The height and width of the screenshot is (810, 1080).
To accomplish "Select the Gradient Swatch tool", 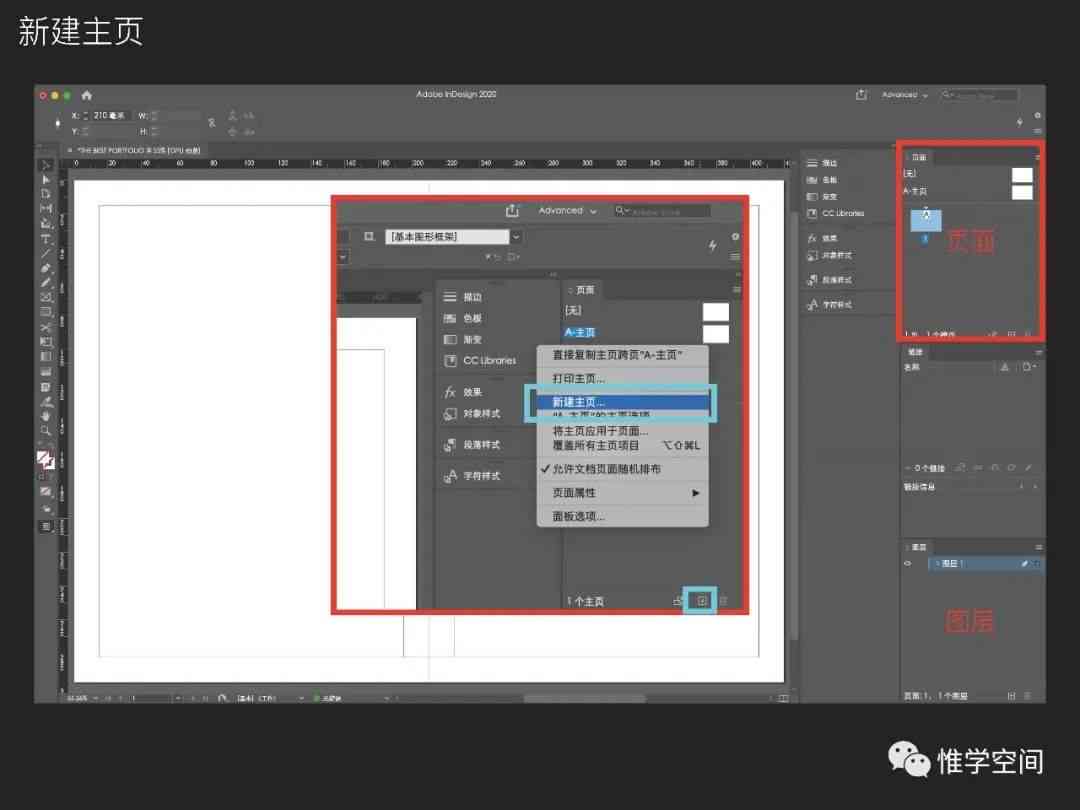I will coord(46,357).
